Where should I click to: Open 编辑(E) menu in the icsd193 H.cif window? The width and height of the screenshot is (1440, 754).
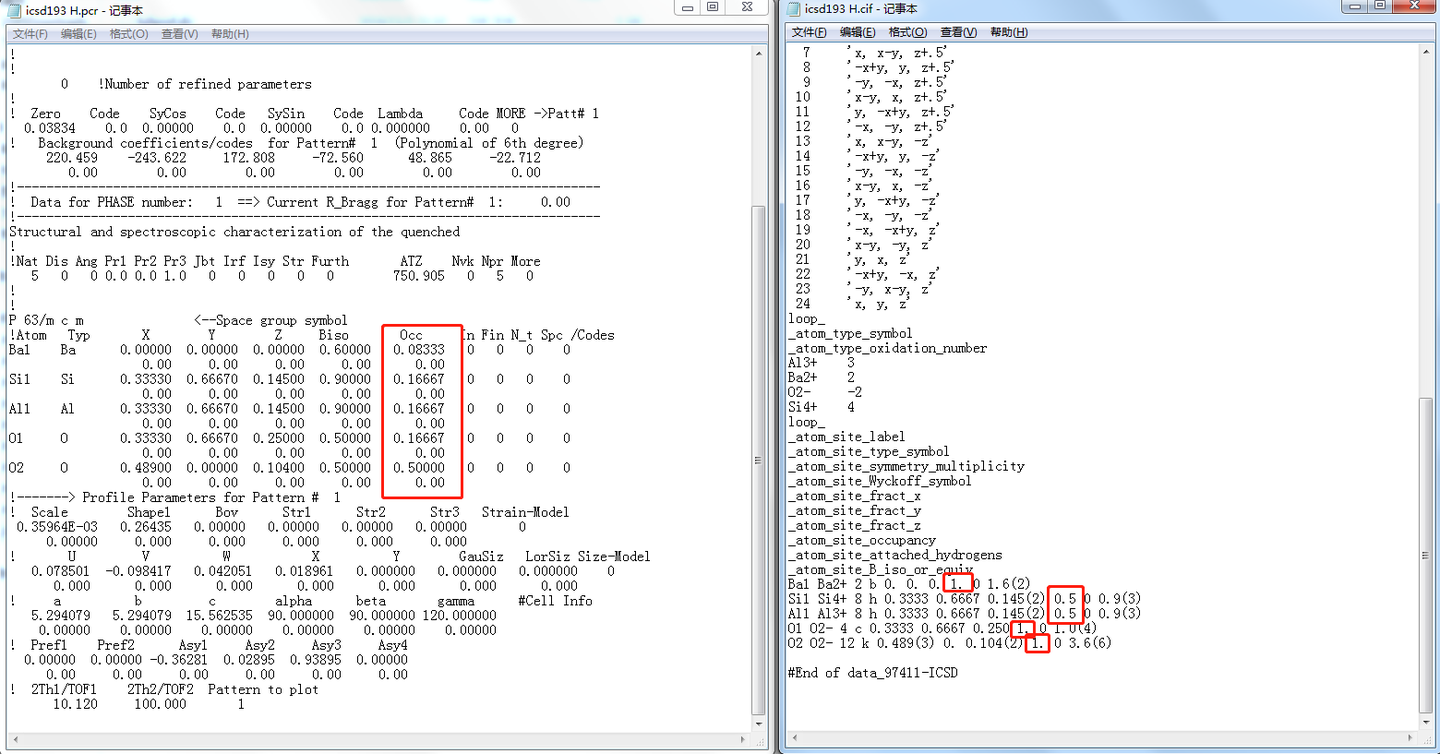point(859,33)
